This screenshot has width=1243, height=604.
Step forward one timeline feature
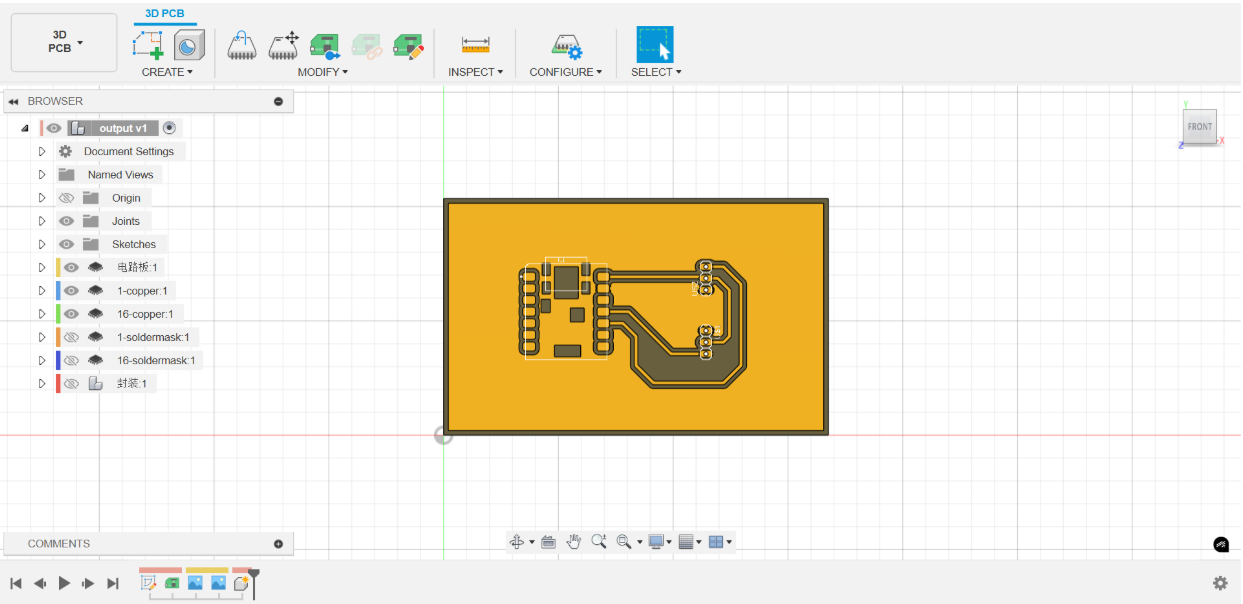[89, 583]
